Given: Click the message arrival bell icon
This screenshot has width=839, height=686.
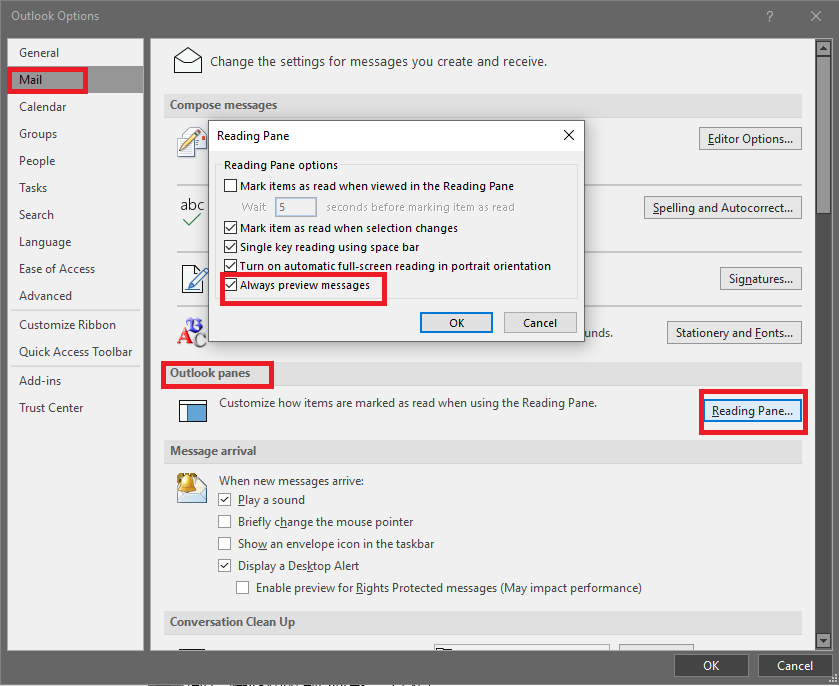Looking at the screenshot, I should point(192,488).
